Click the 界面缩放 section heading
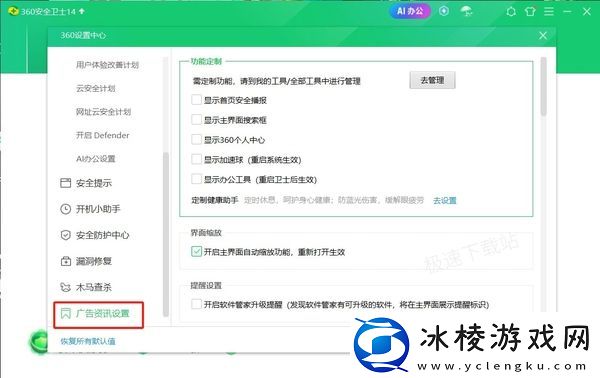The height and width of the screenshot is (378, 600). 206,233
